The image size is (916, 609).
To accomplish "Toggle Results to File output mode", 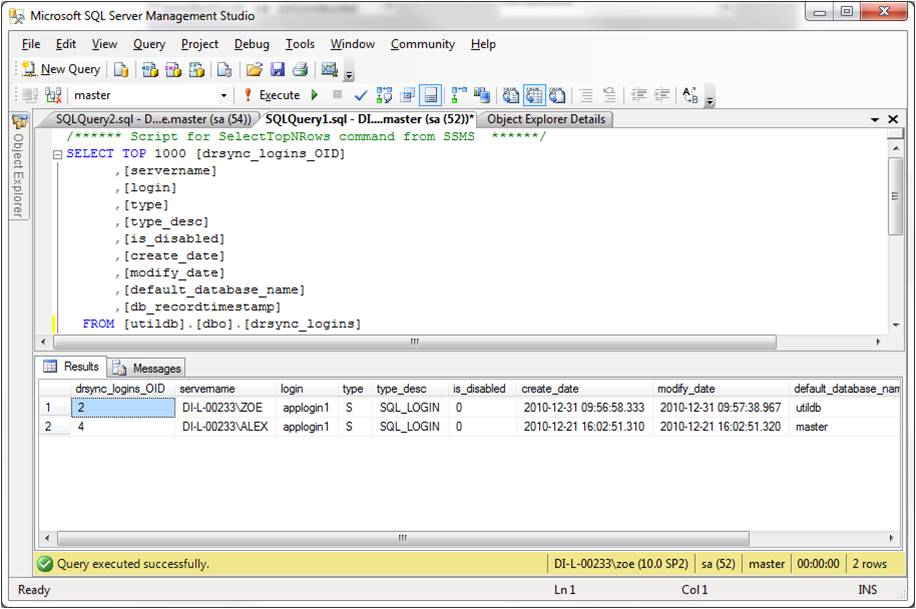I will coord(557,95).
